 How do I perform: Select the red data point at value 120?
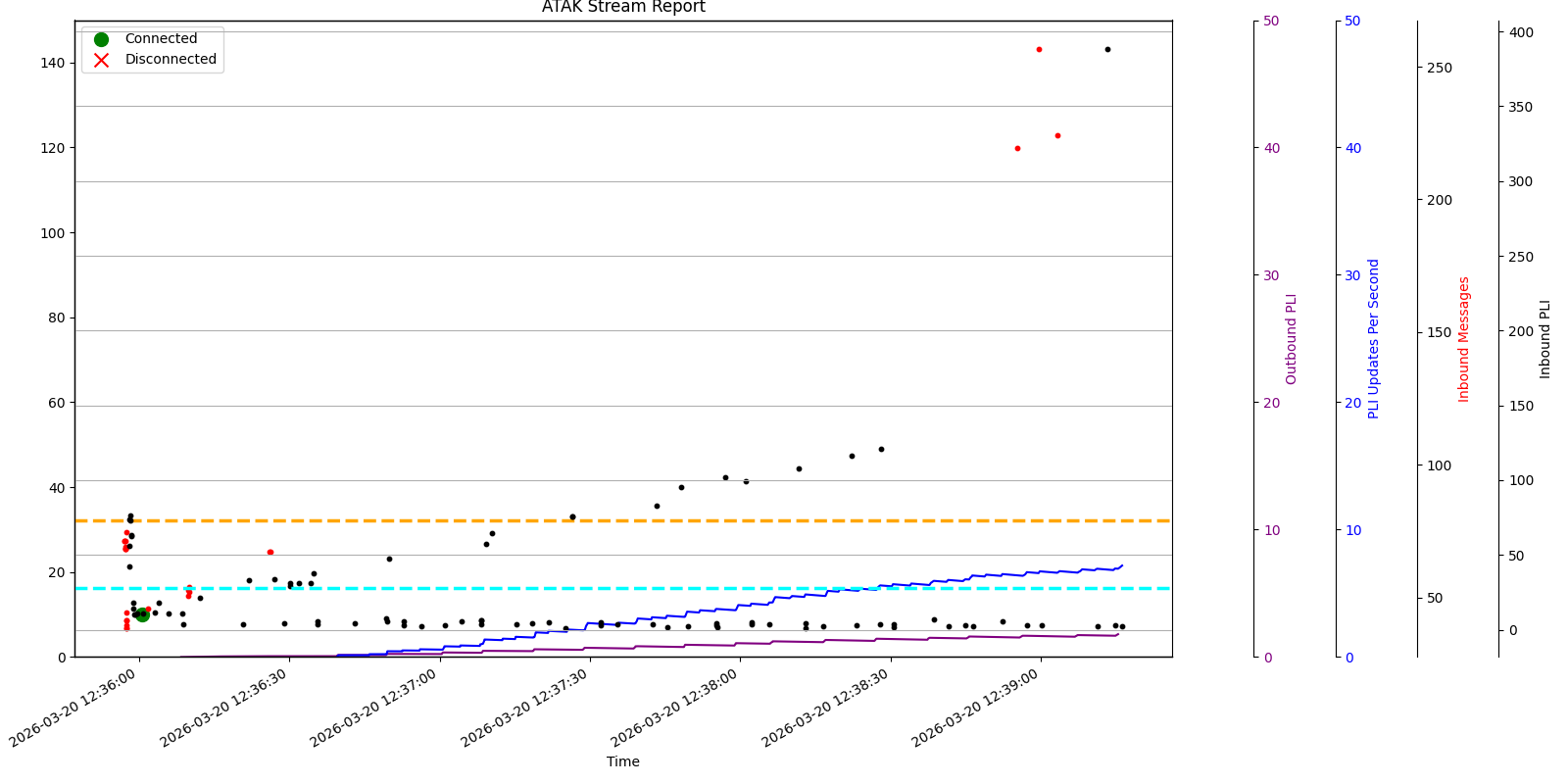(x=1017, y=149)
